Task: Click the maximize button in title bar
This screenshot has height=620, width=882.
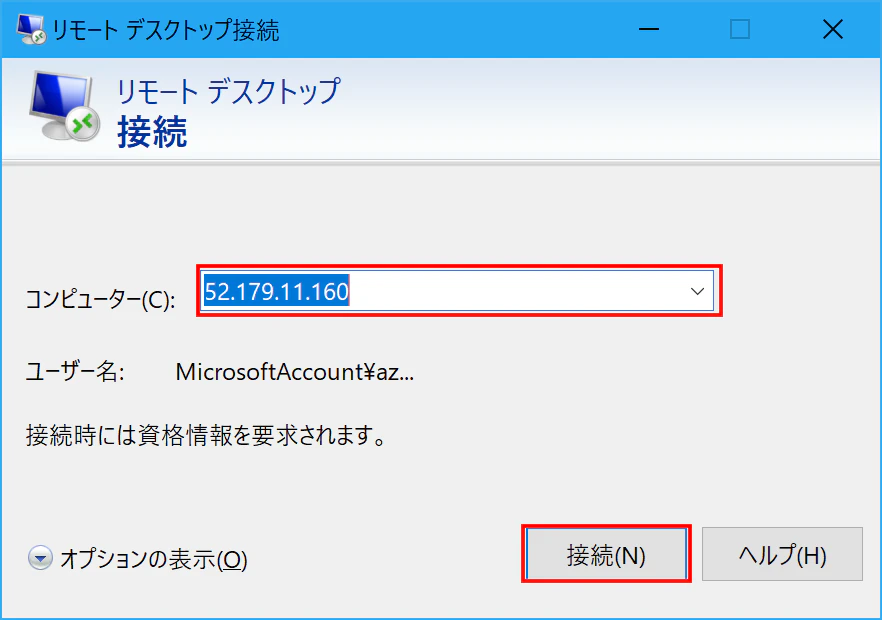Action: click(740, 29)
